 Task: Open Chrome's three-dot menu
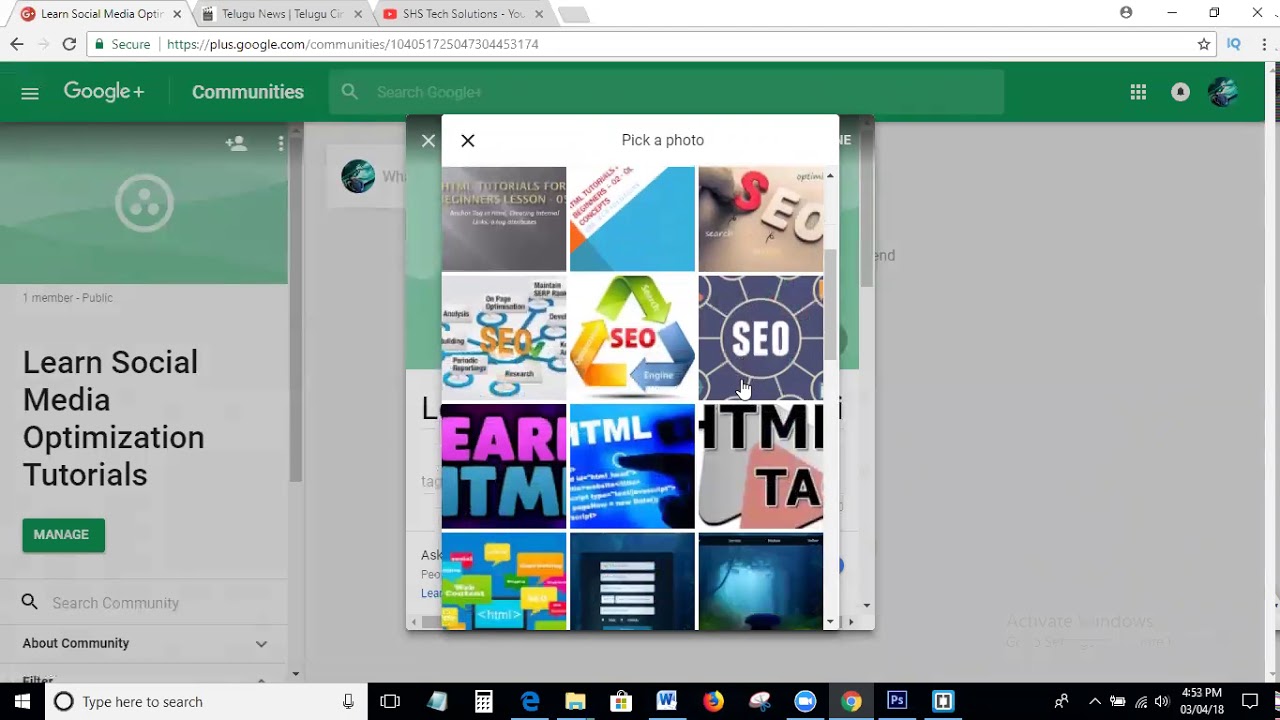[1264, 44]
